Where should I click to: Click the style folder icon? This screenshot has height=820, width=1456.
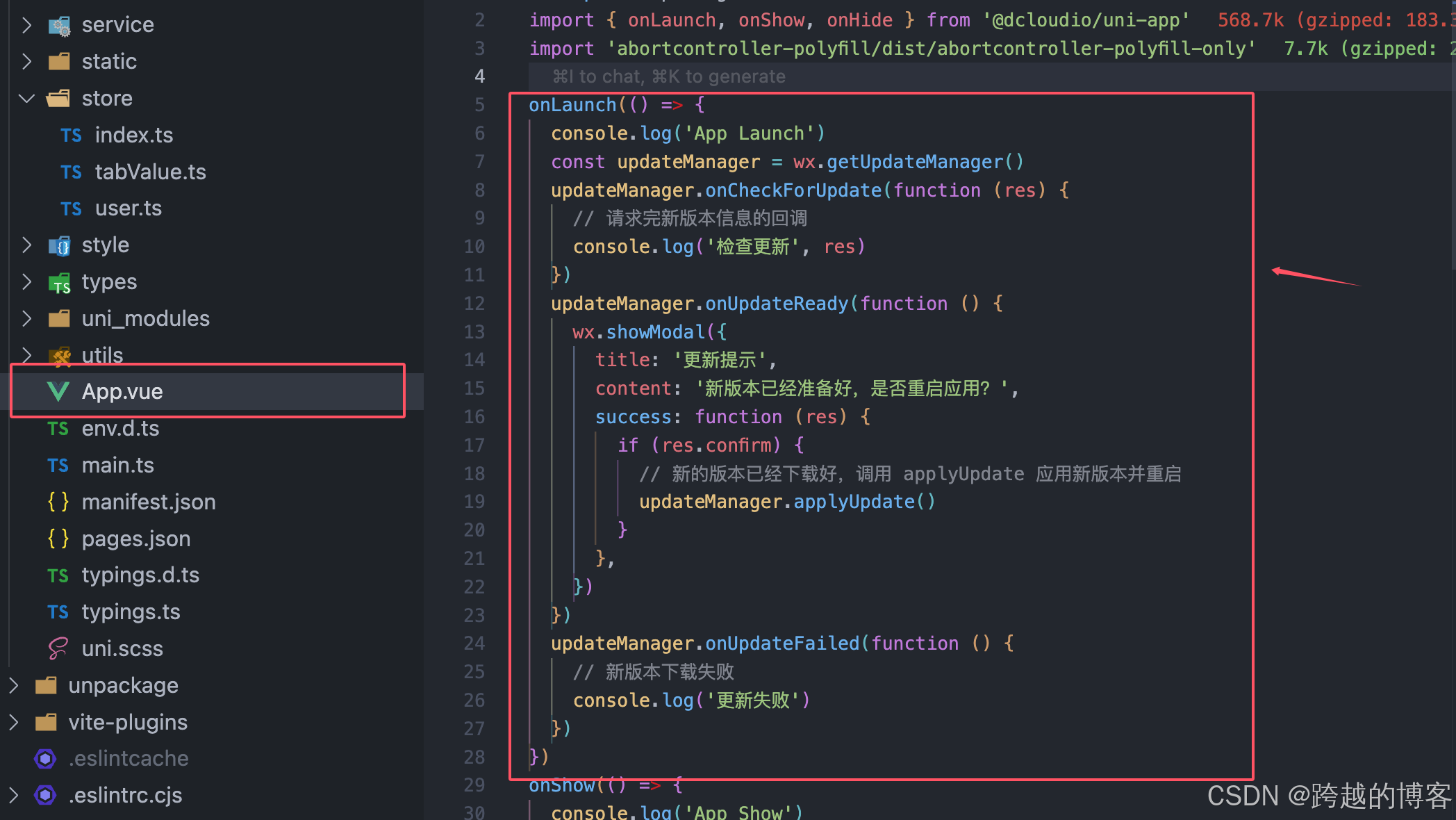pos(59,246)
